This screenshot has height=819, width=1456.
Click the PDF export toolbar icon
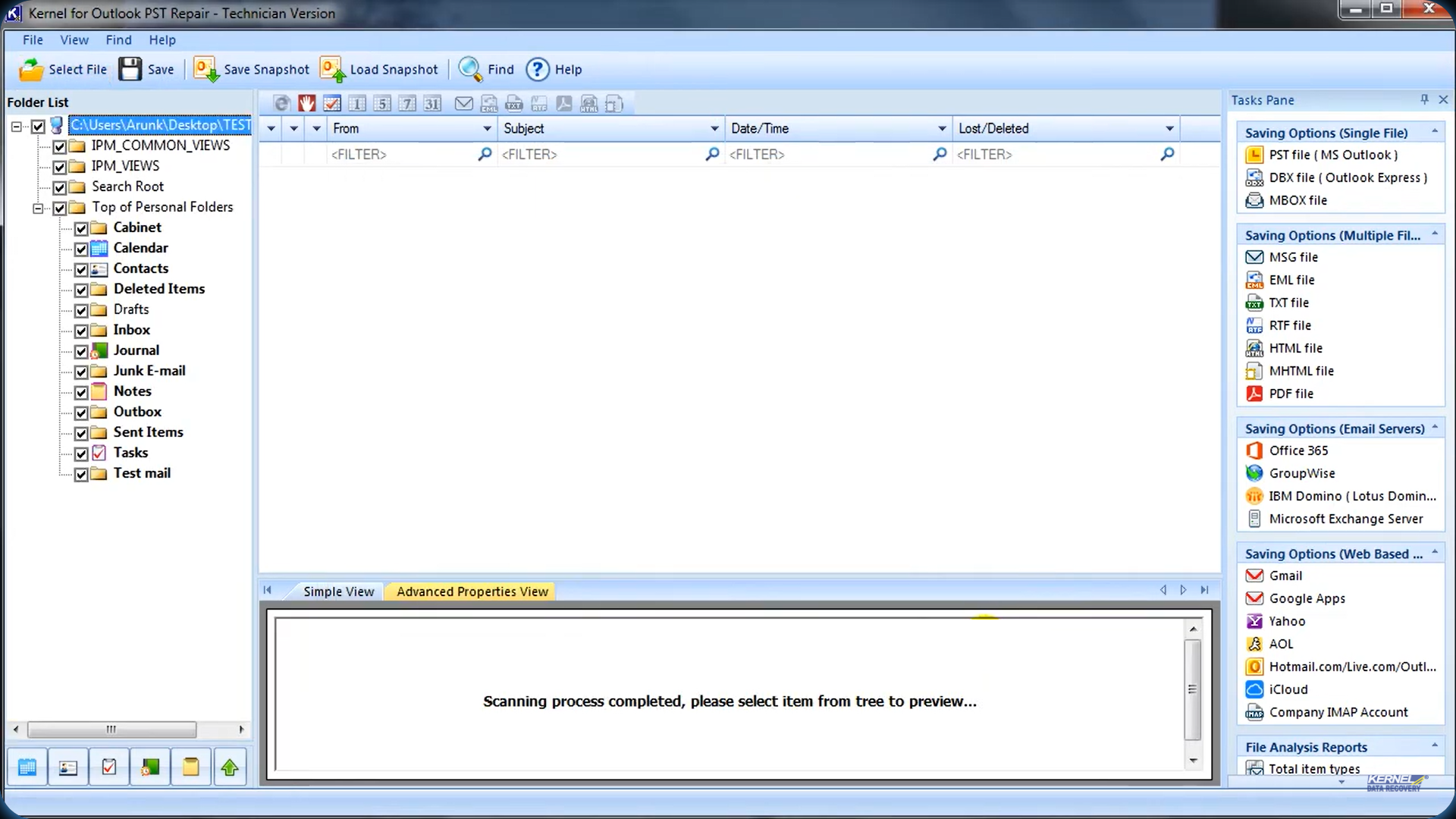[x=564, y=104]
